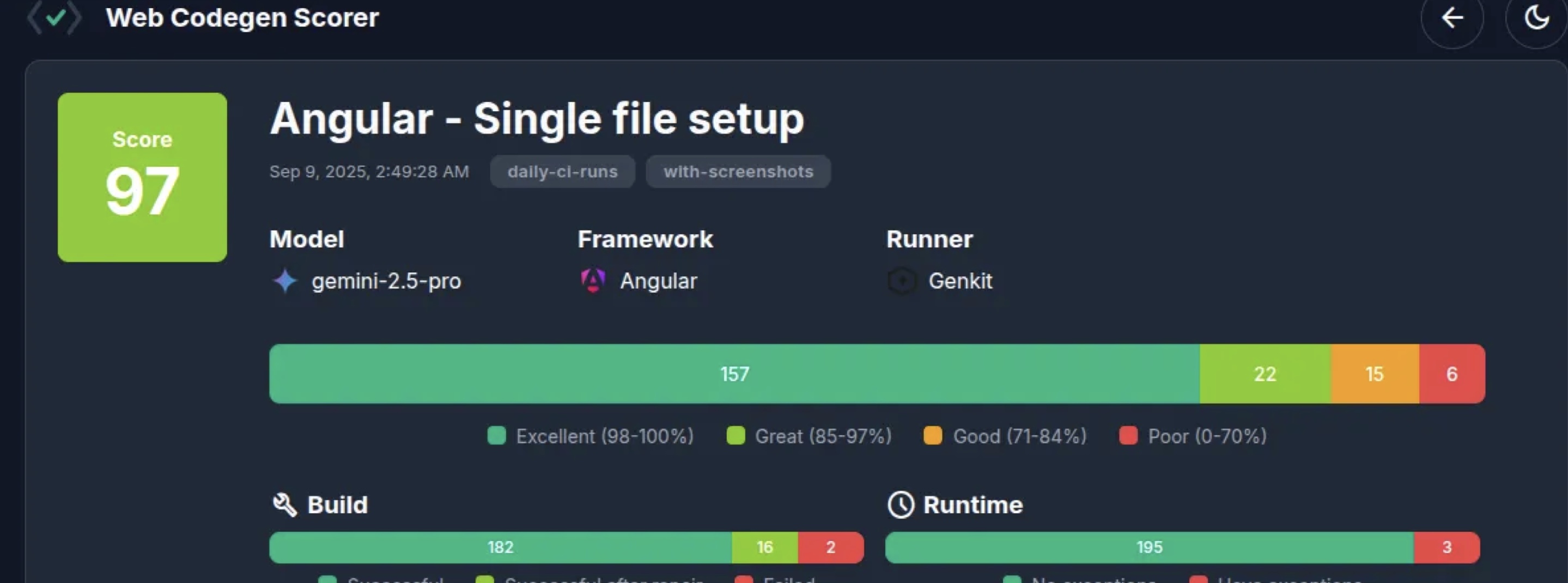Screen dimensions: 1568x583
Task: Click the 'Angular - Single file setup' heading
Action: click(537, 119)
